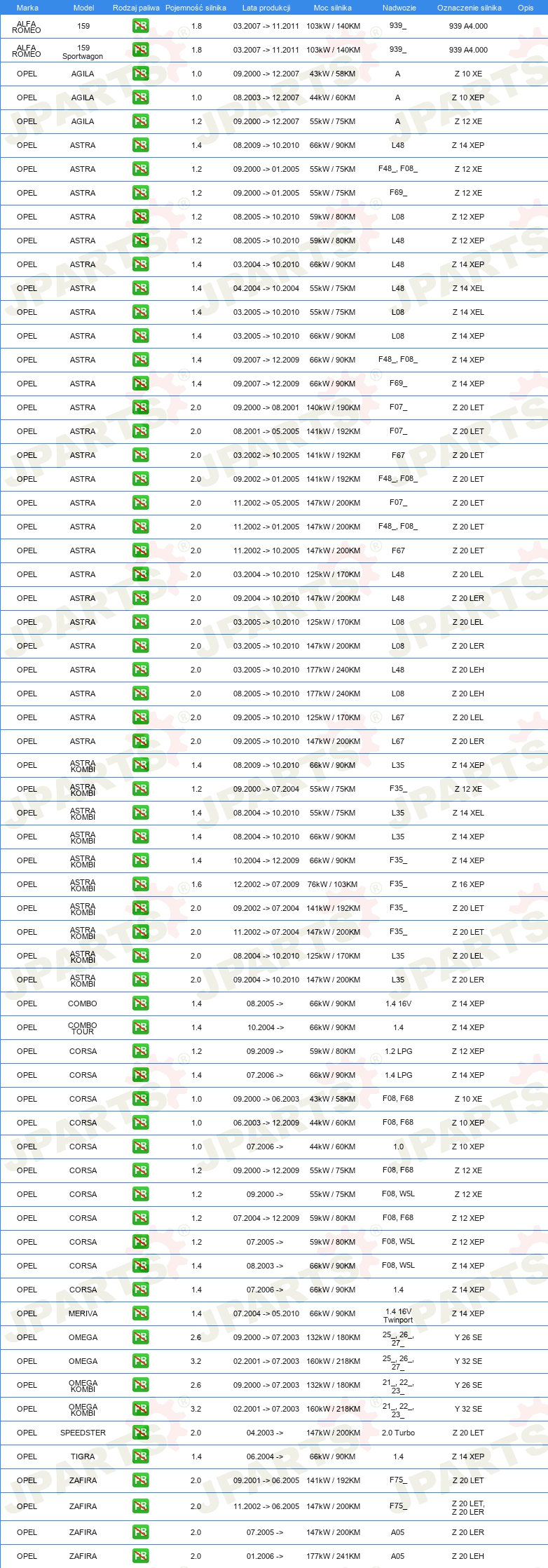Click the 76kW / 103KM power value

333,884
